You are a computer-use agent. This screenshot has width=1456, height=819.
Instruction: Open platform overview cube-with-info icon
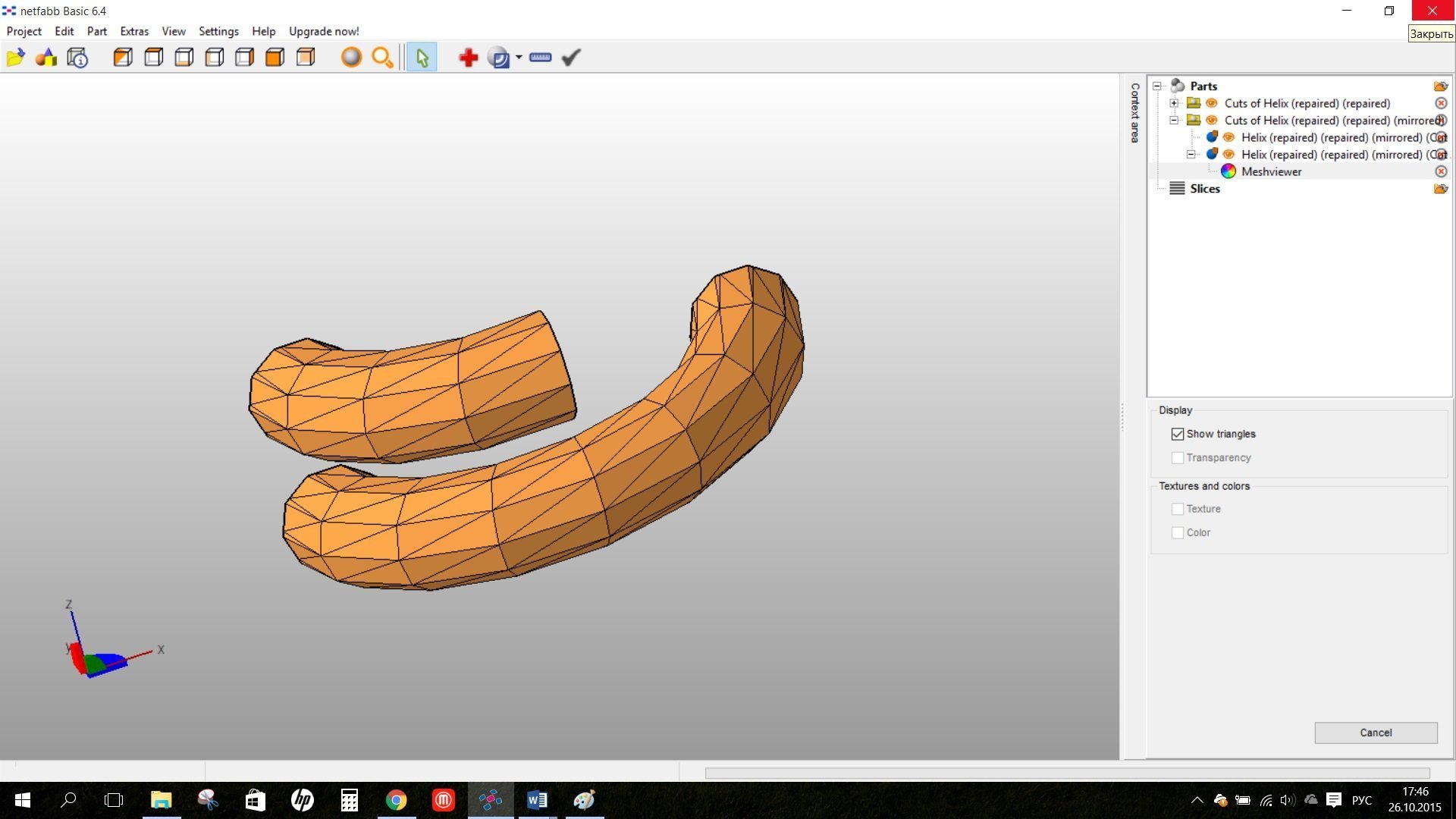click(77, 58)
